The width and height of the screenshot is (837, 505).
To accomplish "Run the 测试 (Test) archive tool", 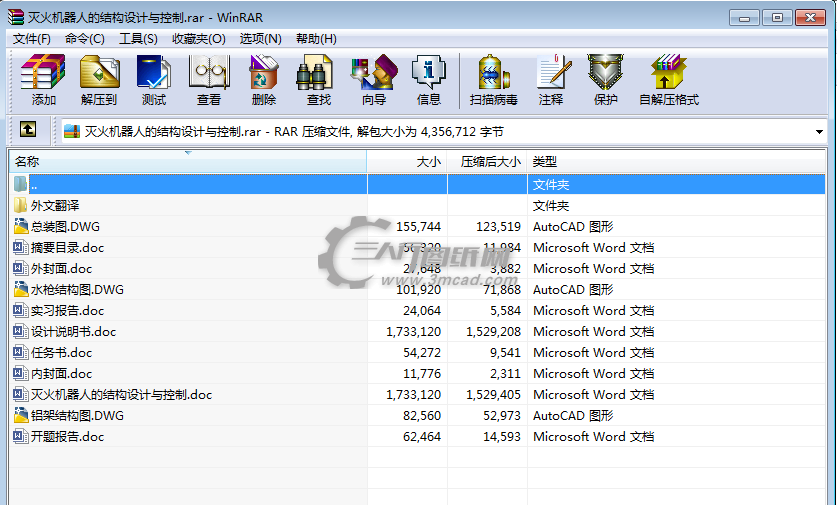I will [x=154, y=72].
